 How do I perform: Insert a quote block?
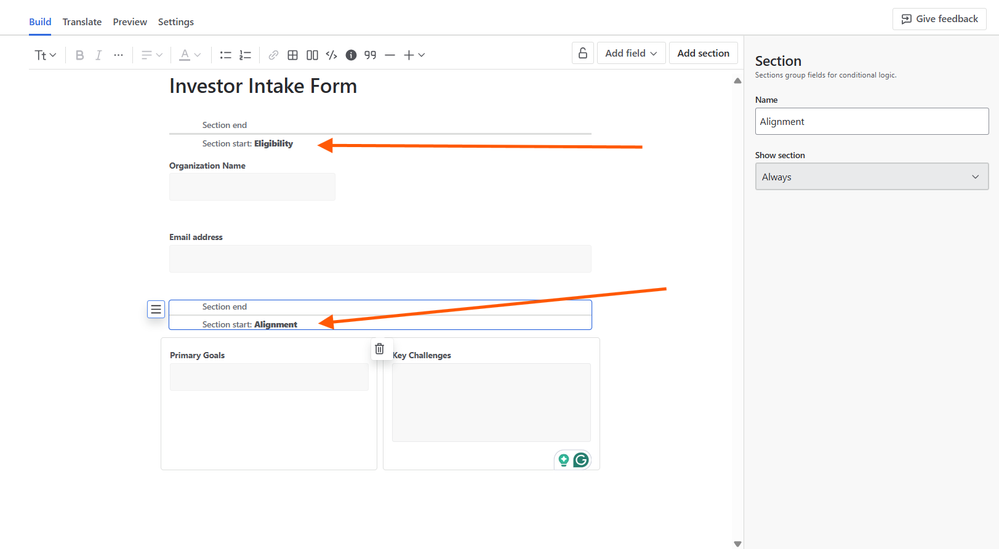pos(370,55)
